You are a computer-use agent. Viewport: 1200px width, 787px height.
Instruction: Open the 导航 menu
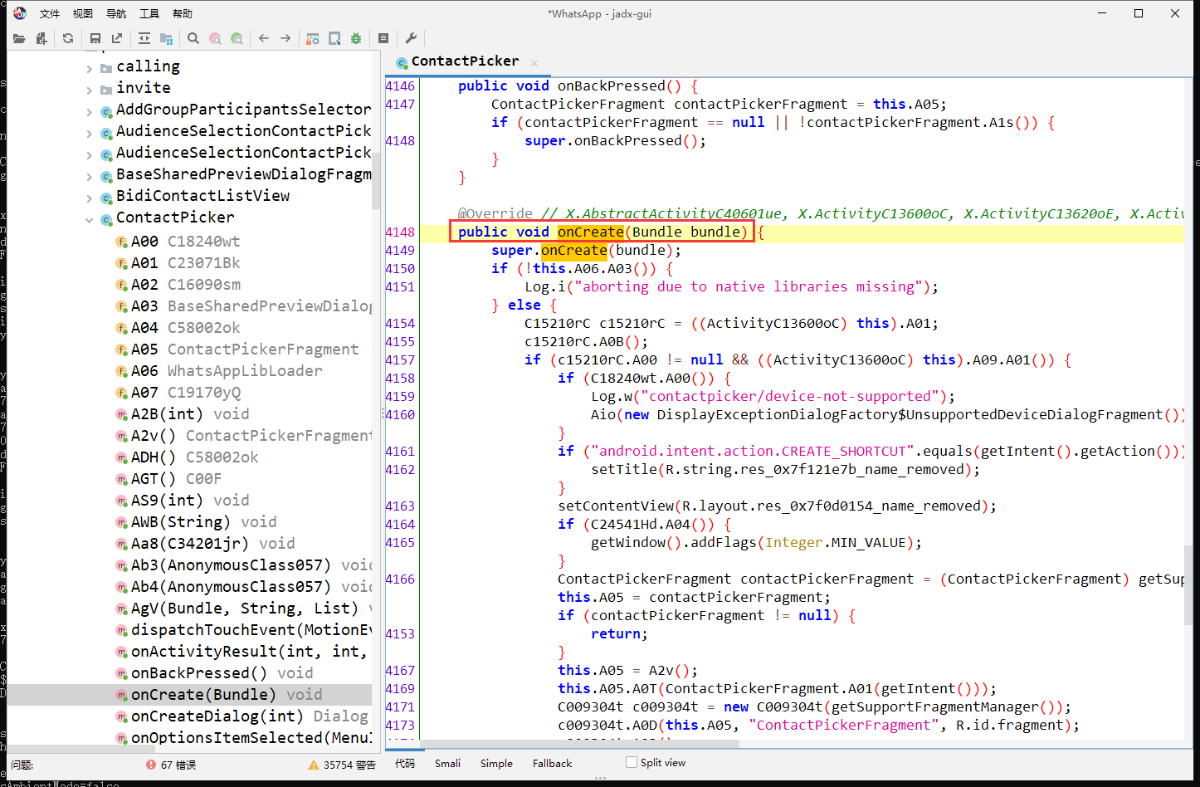116,14
